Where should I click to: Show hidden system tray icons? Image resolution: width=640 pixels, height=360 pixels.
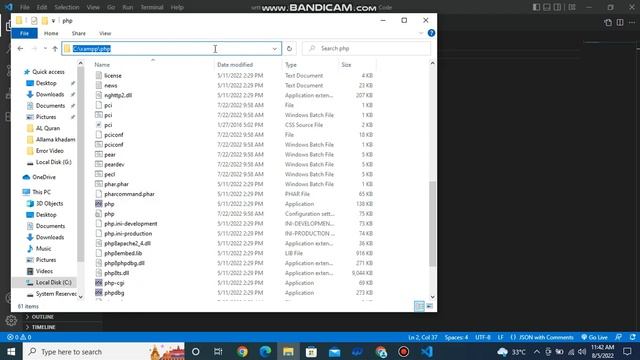(x=537, y=351)
